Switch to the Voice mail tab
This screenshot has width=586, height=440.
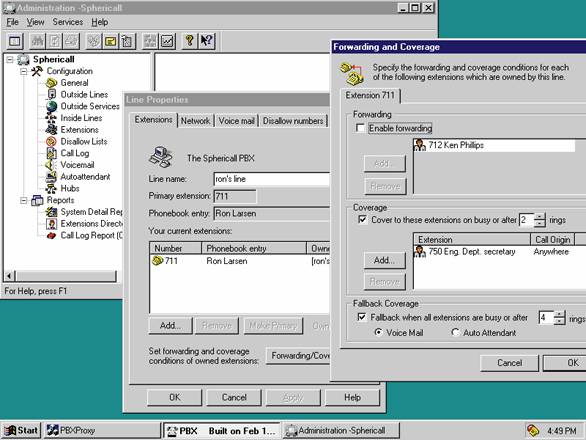tap(236, 121)
